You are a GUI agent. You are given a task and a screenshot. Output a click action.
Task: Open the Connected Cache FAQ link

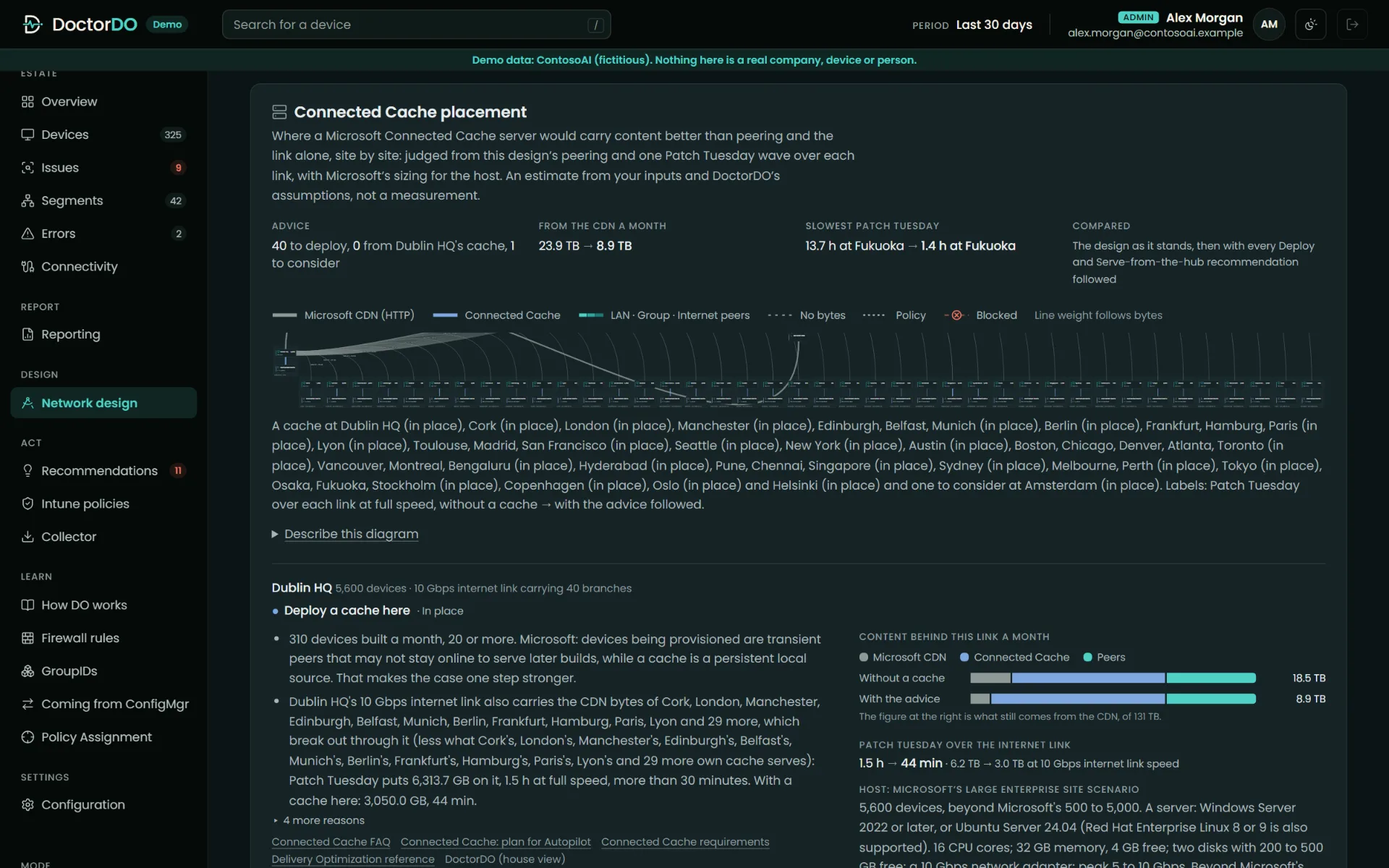(x=331, y=842)
